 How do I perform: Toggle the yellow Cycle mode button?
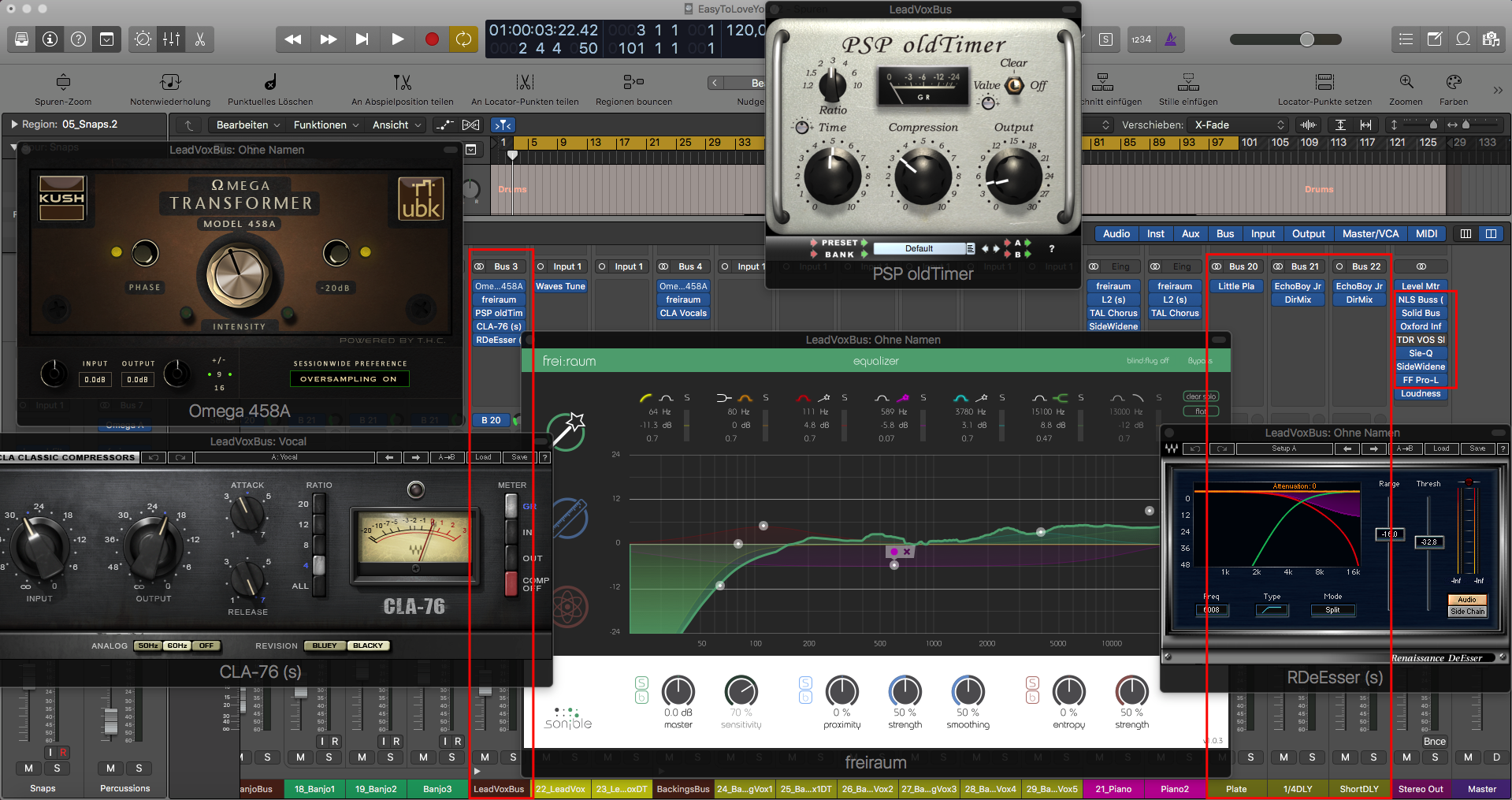coord(464,39)
